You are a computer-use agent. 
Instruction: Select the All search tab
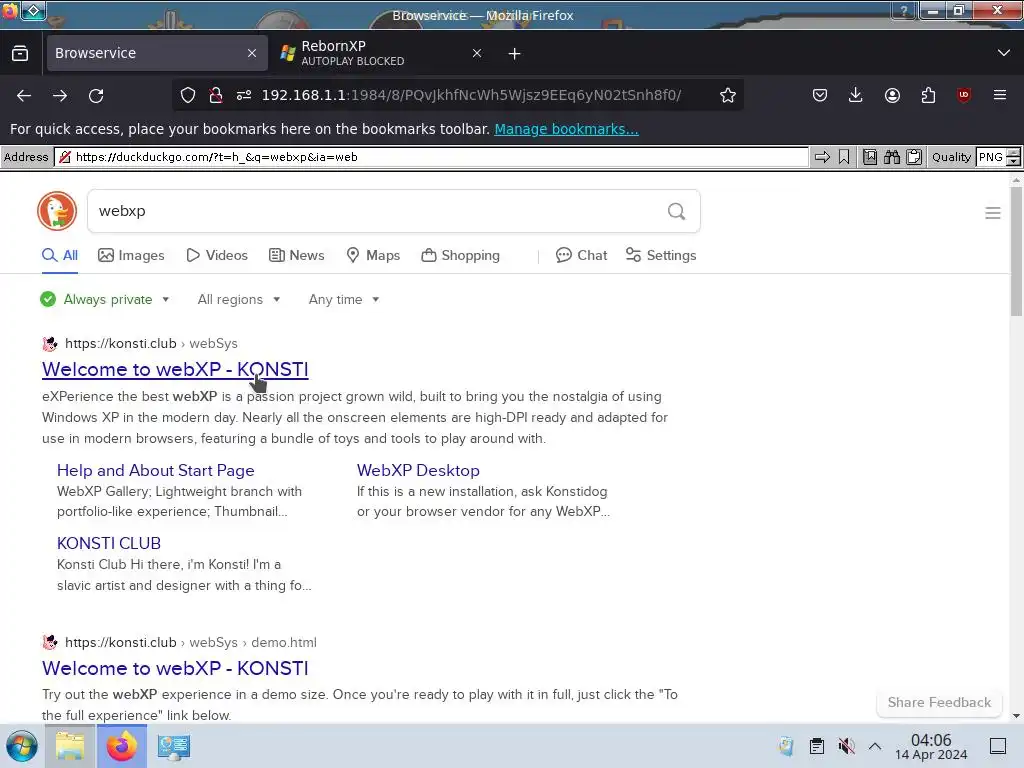pos(60,255)
